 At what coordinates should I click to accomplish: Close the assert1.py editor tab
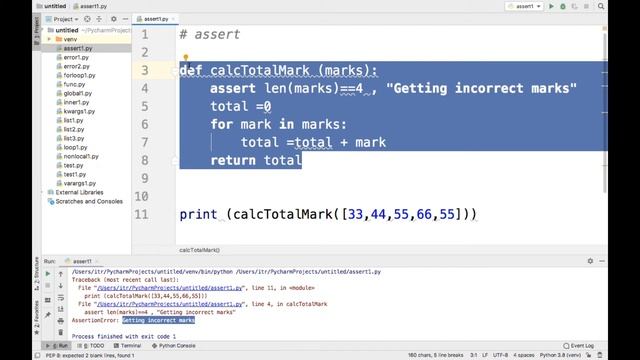(x=173, y=19)
